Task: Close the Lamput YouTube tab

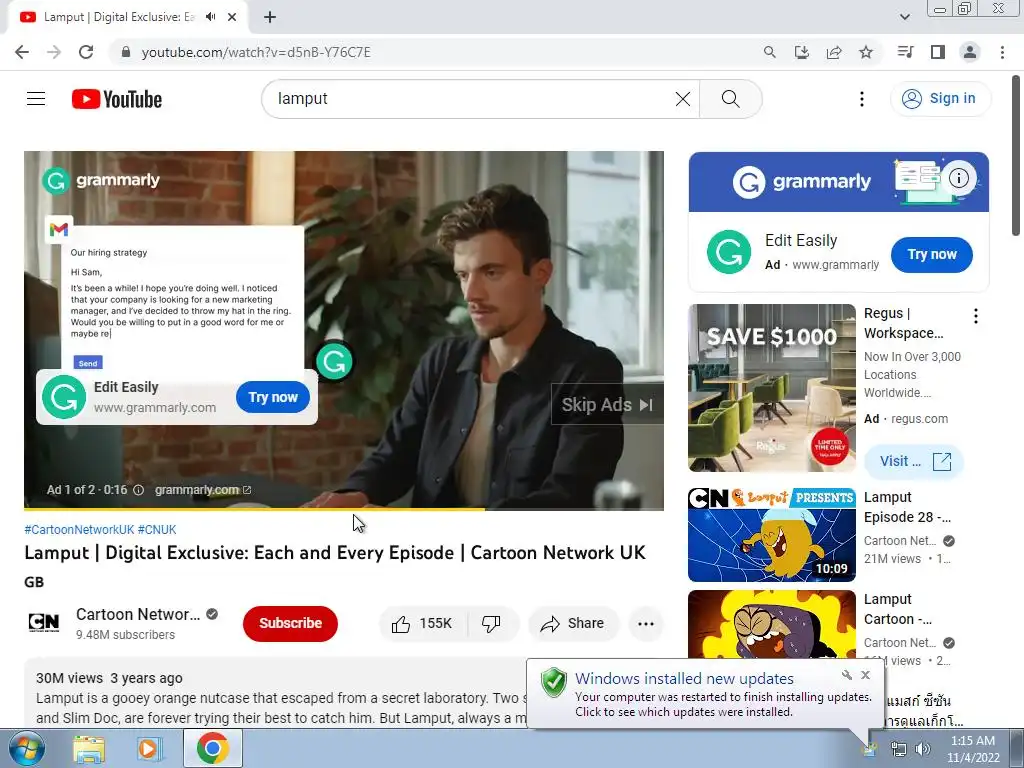Action: [232, 17]
